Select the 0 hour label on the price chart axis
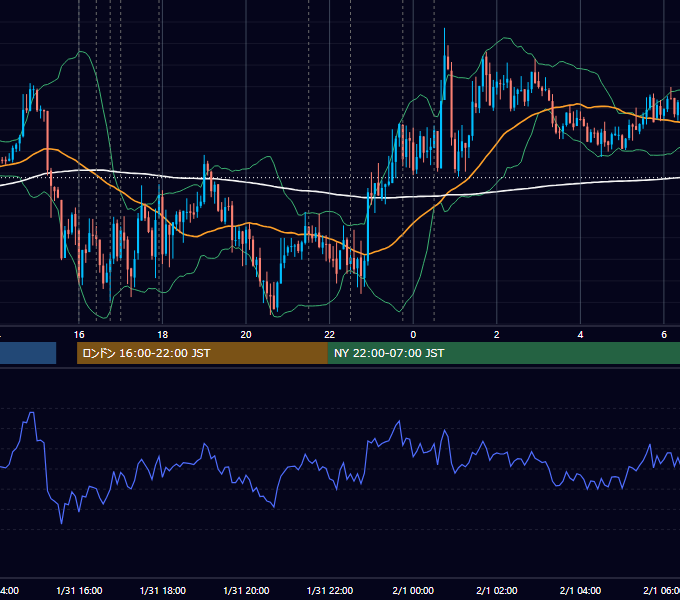 click(x=413, y=335)
